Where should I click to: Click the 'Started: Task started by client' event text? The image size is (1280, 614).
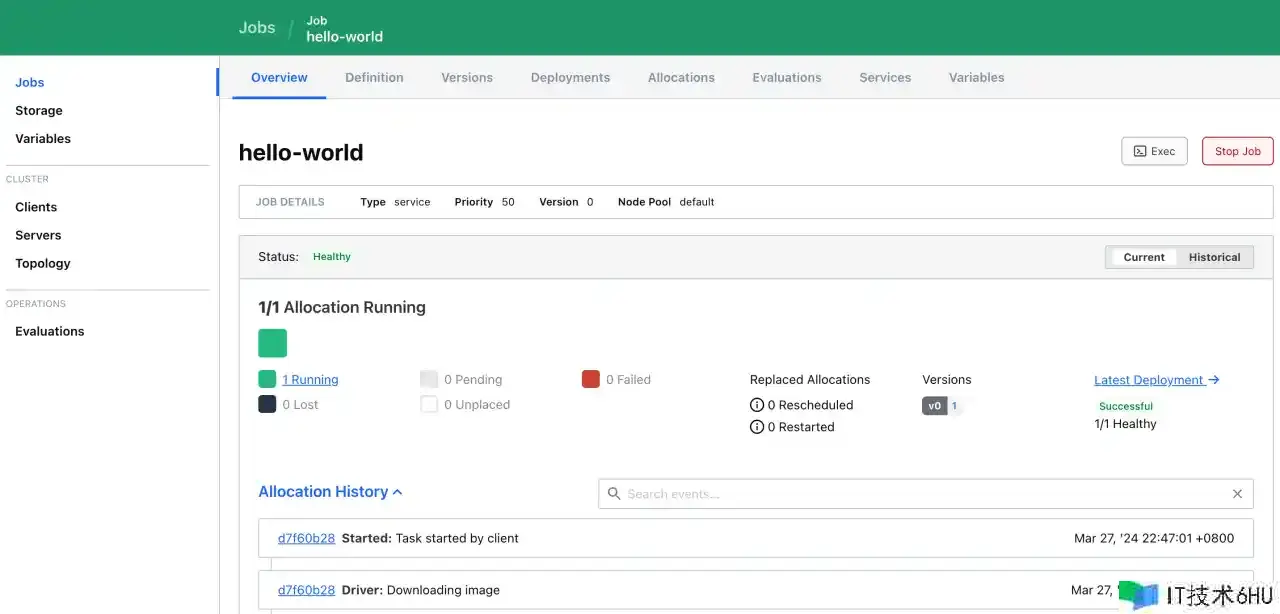[x=430, y=538]
